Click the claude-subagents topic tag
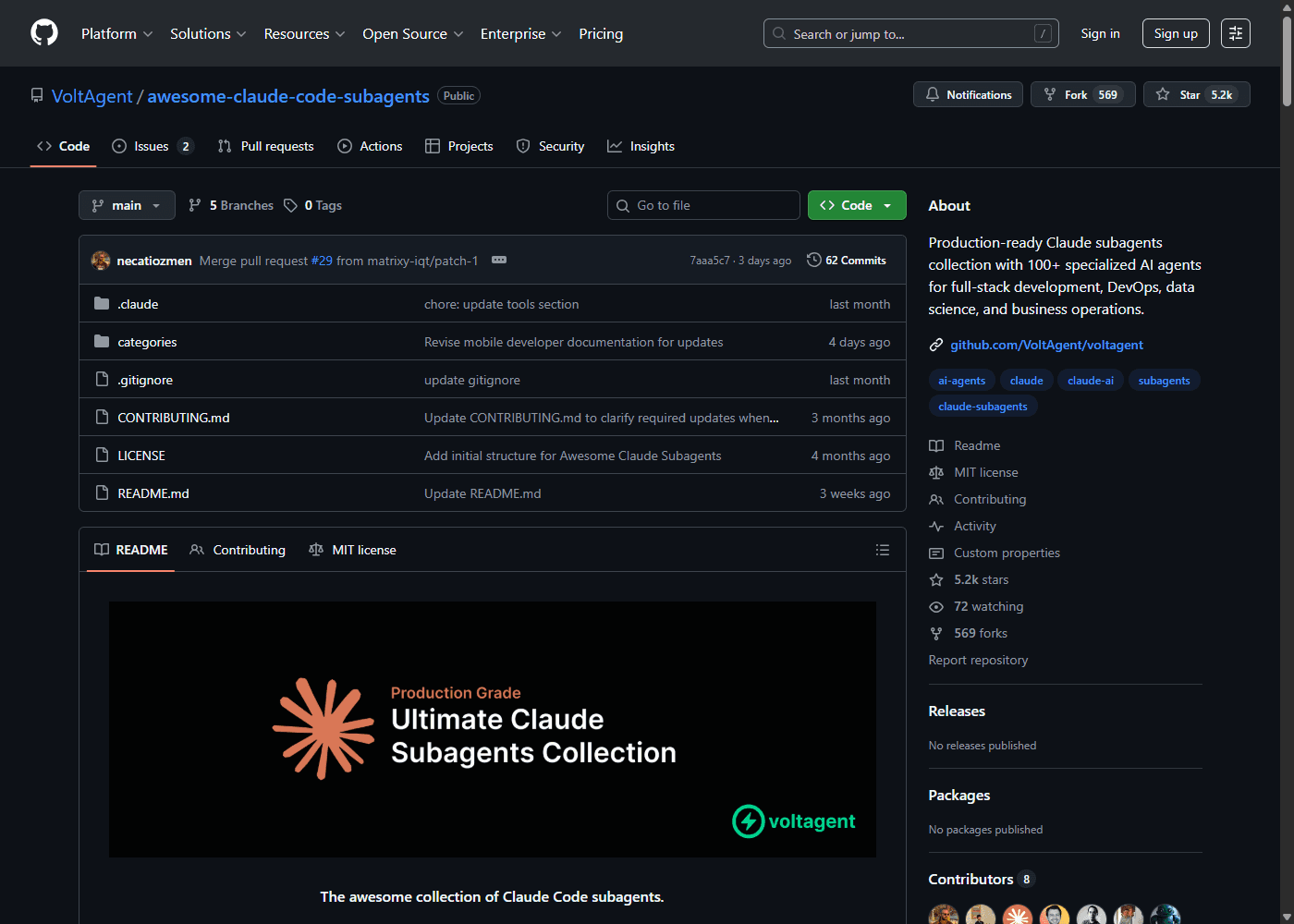The image size is (1294, 924). (x=983, y=407)
